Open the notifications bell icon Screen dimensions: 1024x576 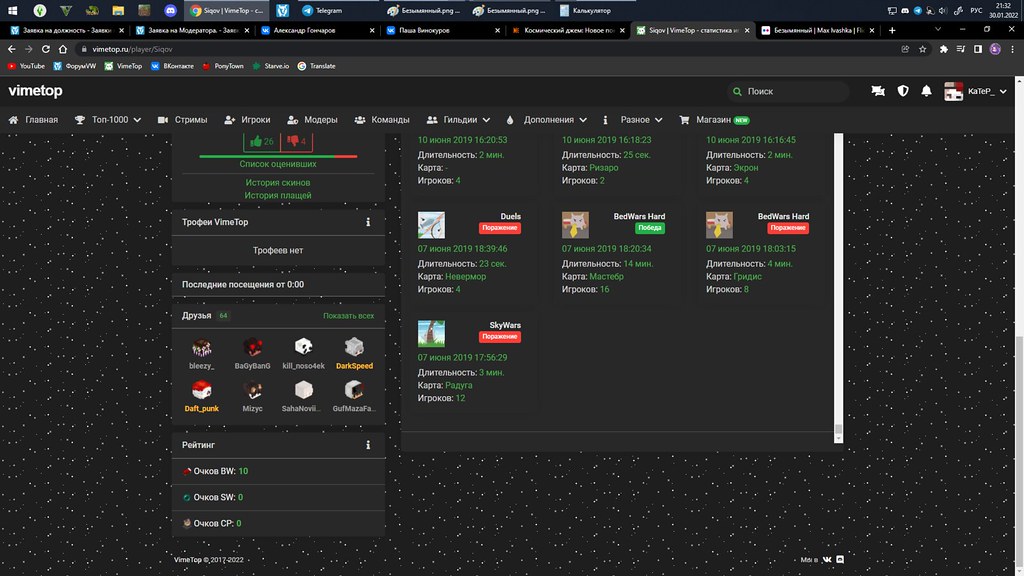[x=926, y=91]
